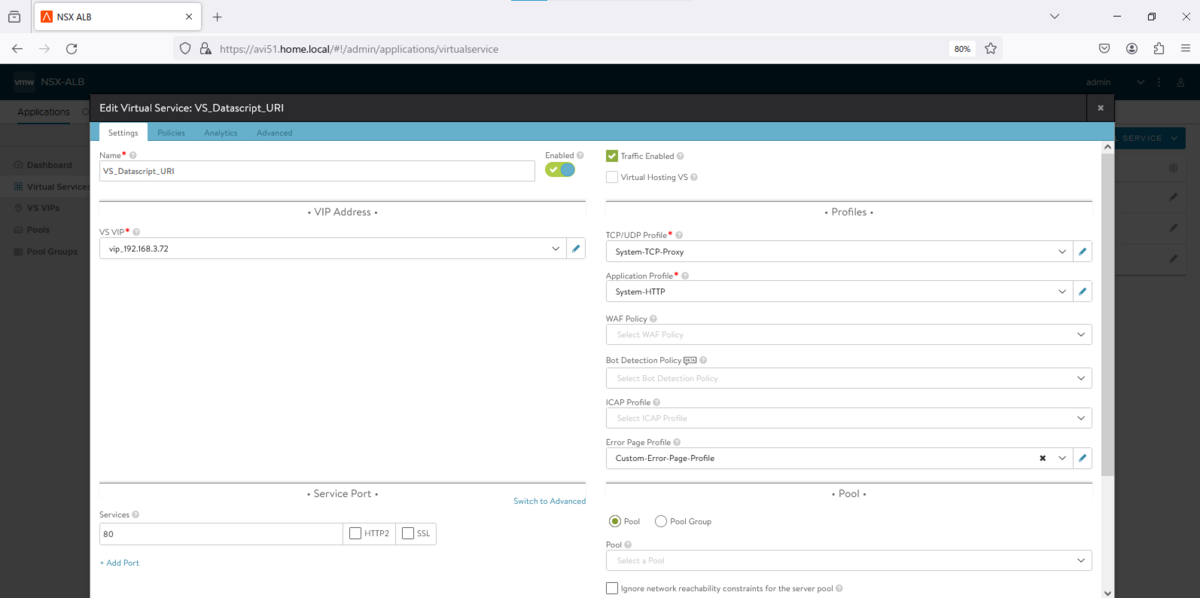The width and height of the screenshot is (1200, 598).
Task: Click the Services port 80 field
Action: coord(222,534)
